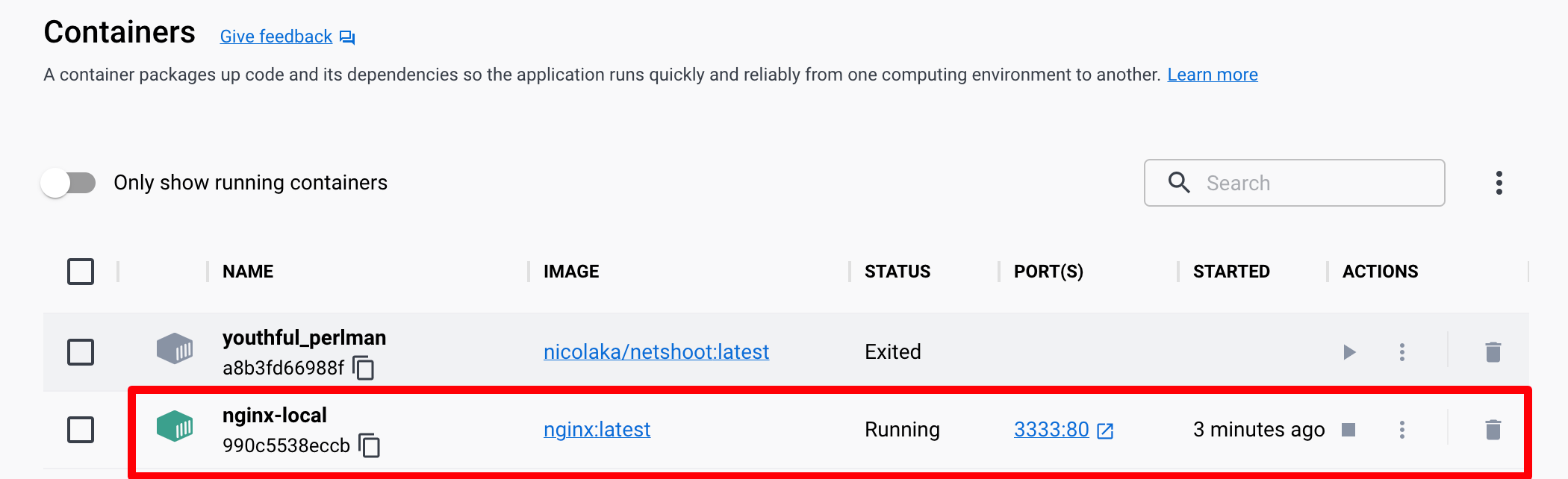Start the youthful_perlman container

tap(1349, 352)
